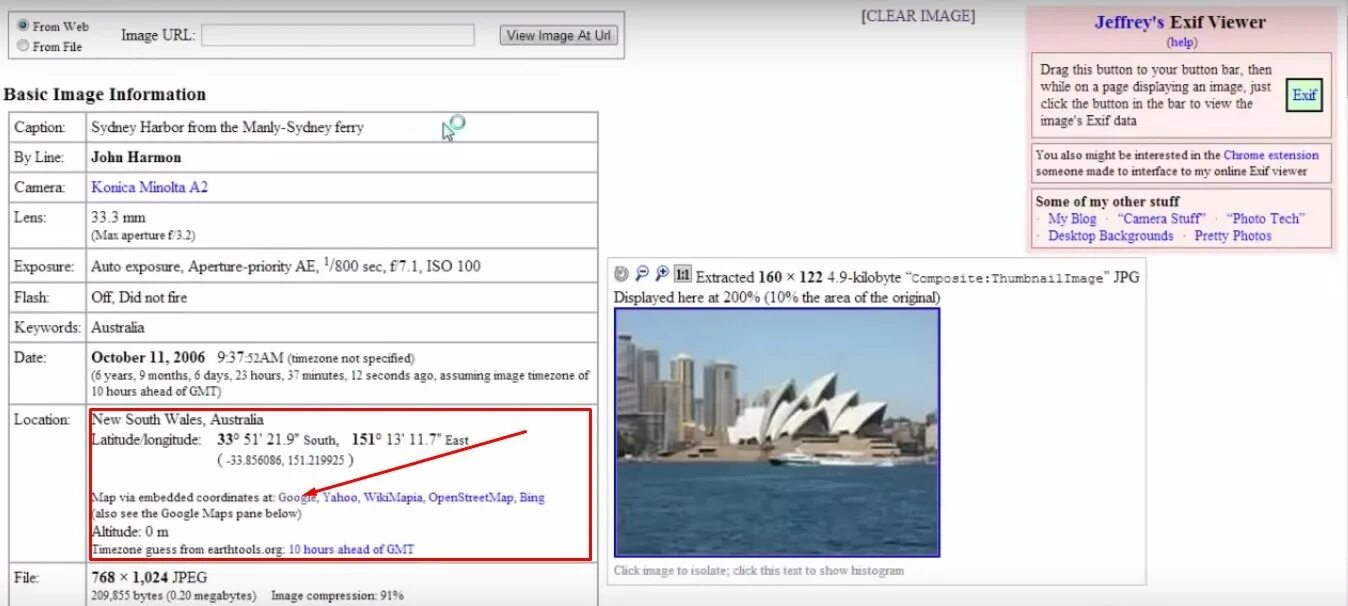Select the From File radio option
This screenshot has width=1348, height=606.
pyautogui.click(x=22, y=45)
